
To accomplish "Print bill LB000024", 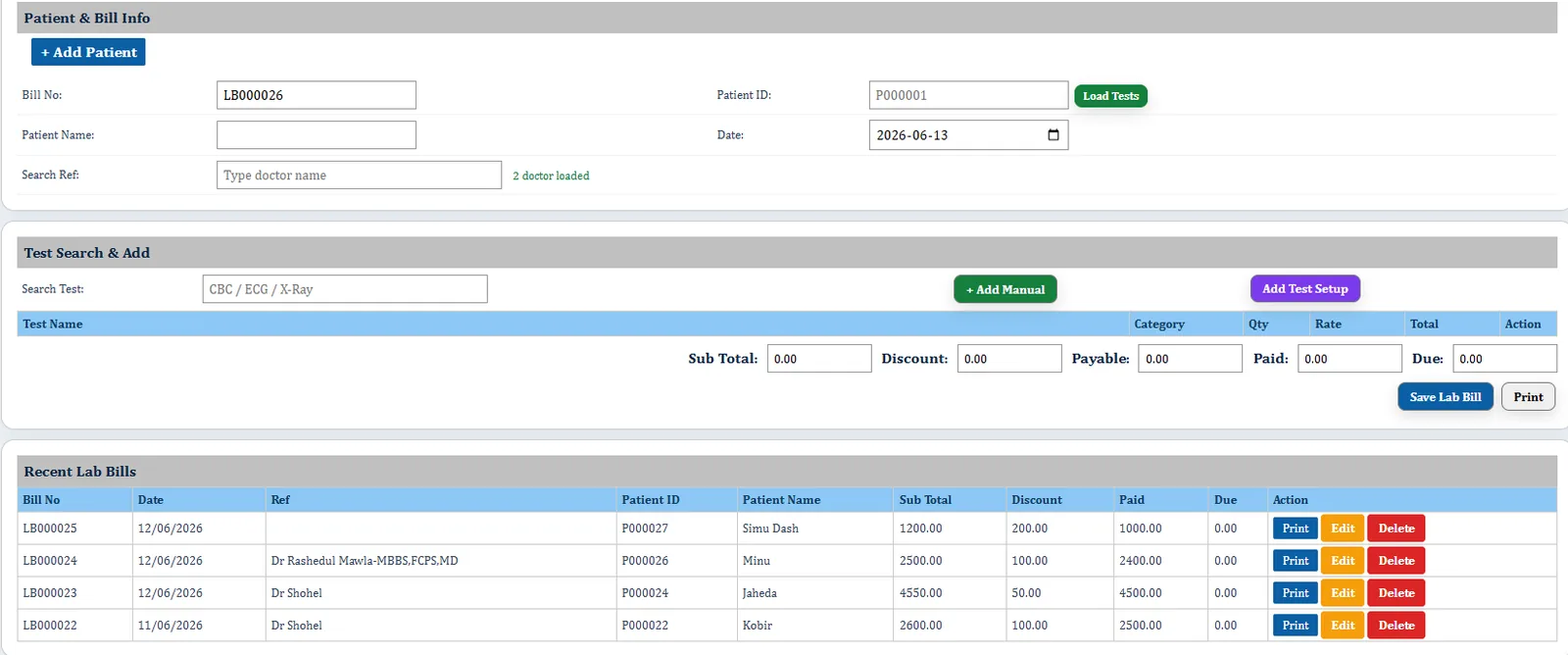I will pos(1296,561).
